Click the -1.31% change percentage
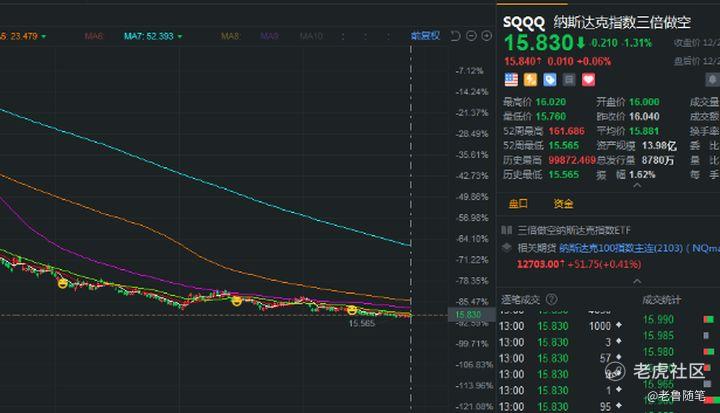Screen dimensions: 720x413 (x=637, y=43)
